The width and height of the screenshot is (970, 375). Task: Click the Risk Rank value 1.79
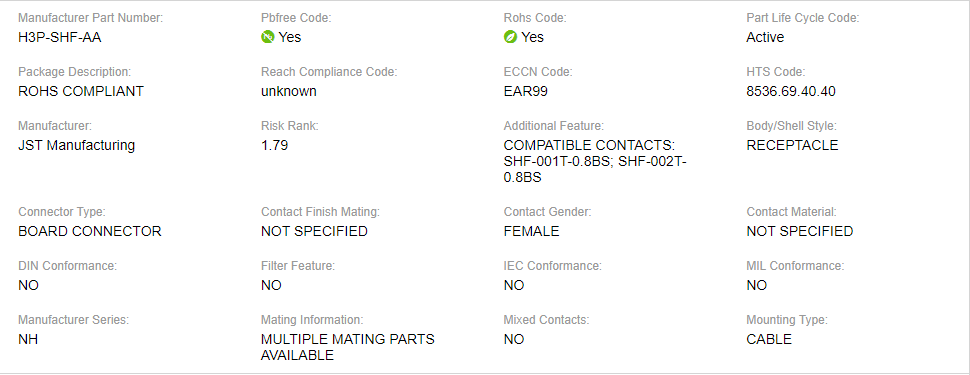coord(275,145)
